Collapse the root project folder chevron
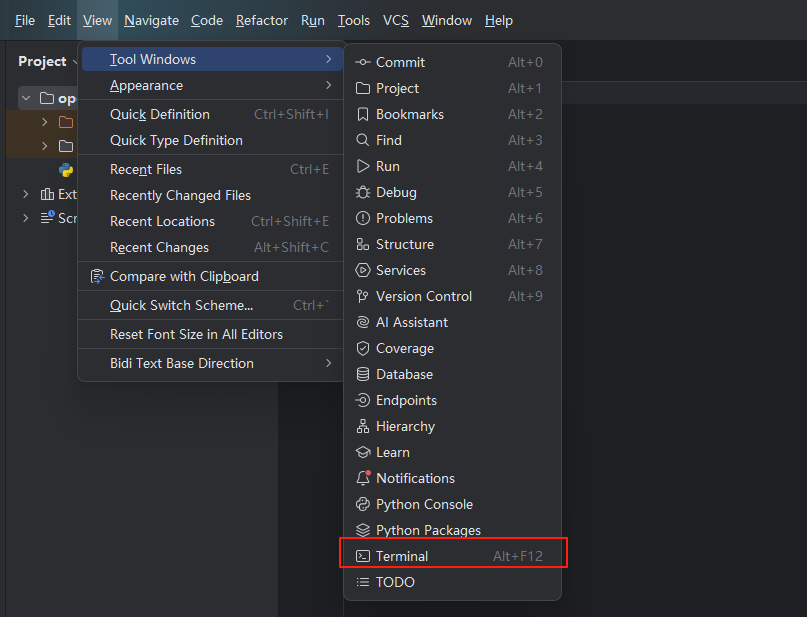The height and width of the screenshot is (617, 807). [26, 98]
